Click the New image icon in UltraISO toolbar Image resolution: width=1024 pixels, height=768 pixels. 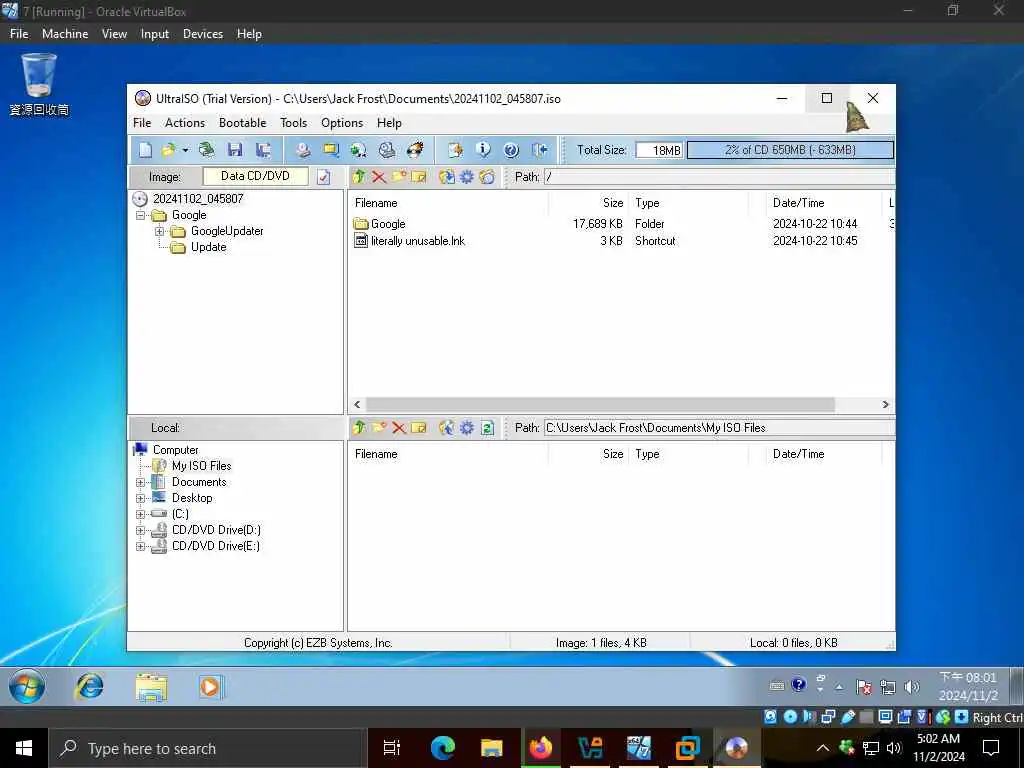click(145, 150)
